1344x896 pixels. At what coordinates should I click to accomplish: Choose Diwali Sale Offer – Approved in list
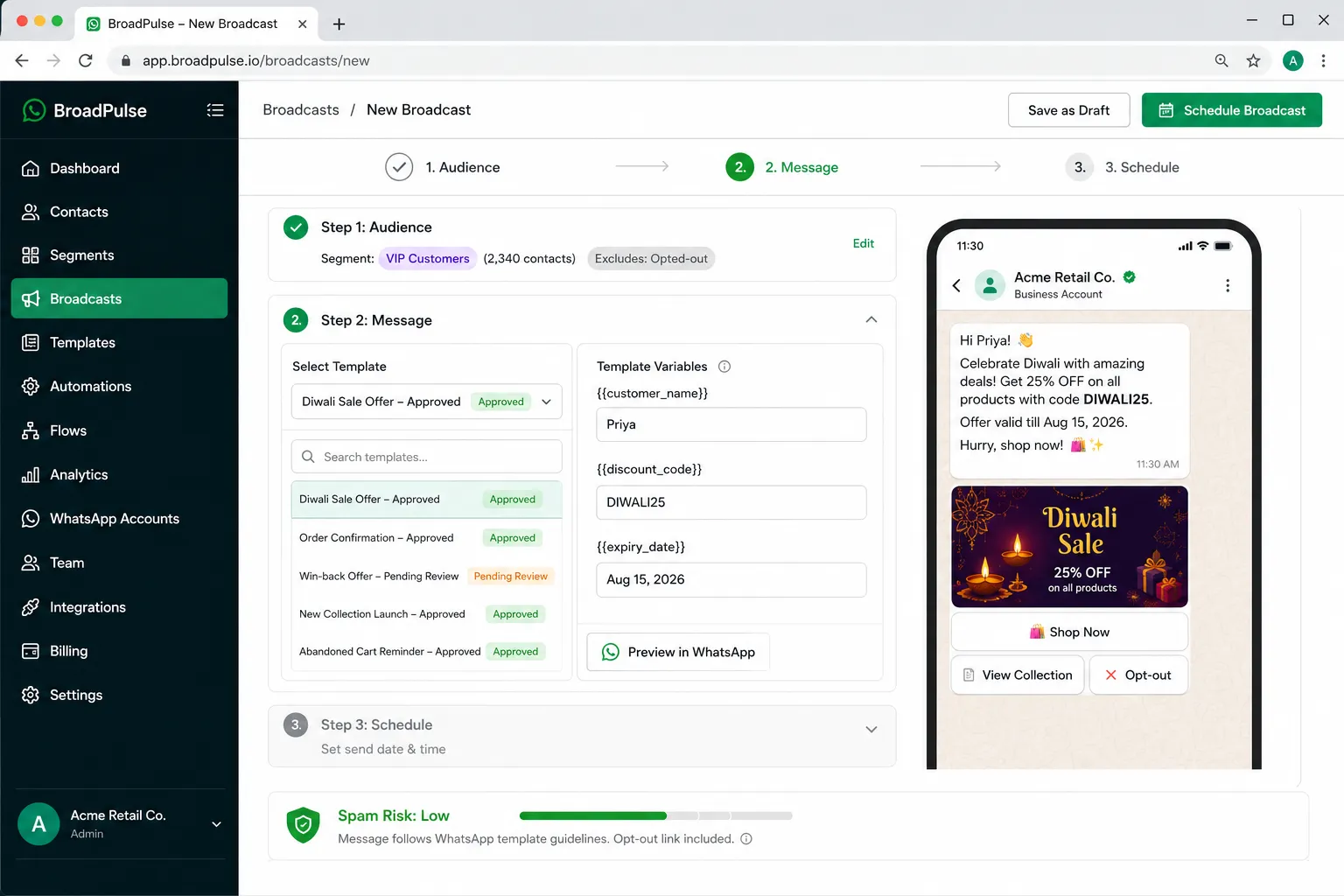tap(427, 500)
